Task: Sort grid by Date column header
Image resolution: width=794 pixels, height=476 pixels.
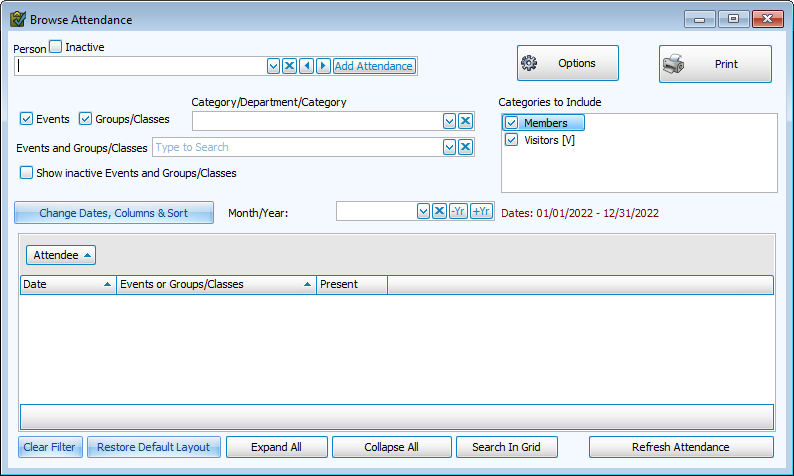Action: (x=68, y=285)
